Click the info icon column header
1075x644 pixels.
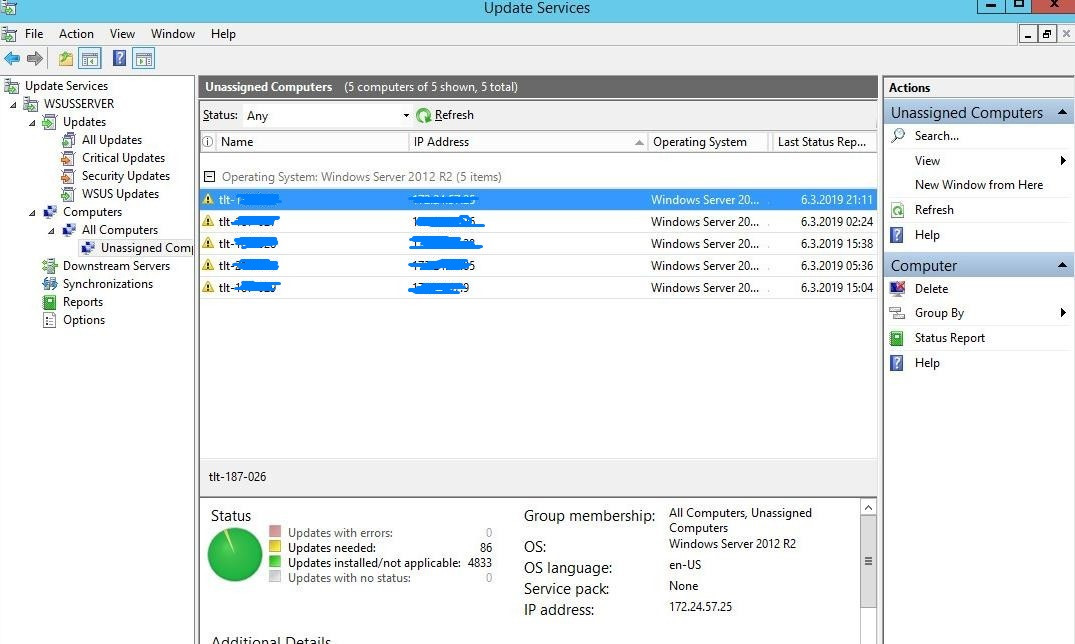[x=208, y=142]
